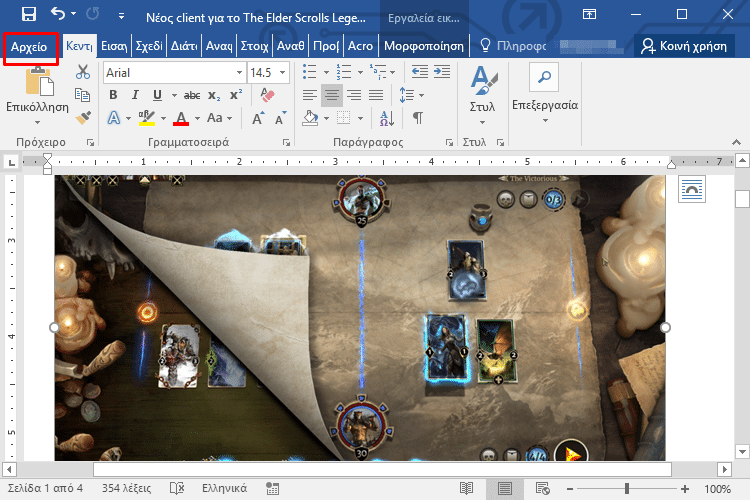Customize the Quick Access Toolbar dropdown
This screenshot has height=500, width=750.
tap(121, 16)
